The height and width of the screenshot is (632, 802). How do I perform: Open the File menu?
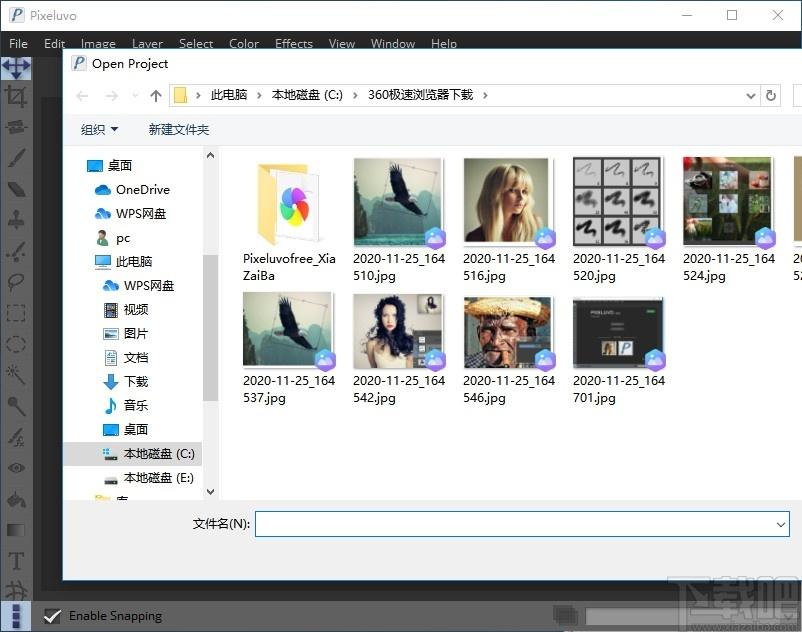pyautogui.click(x=18, y=44)
